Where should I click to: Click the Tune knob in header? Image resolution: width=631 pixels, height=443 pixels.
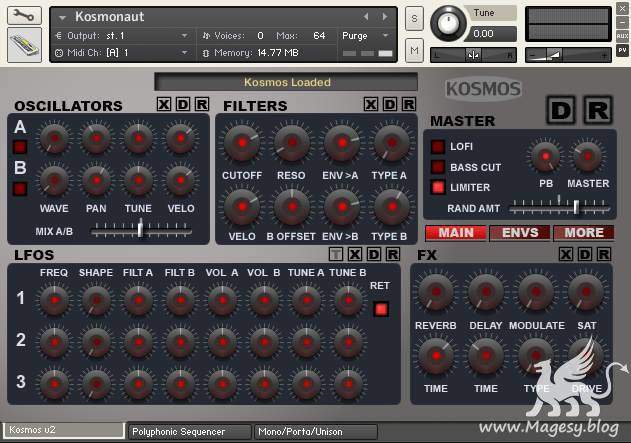(448, 22)
